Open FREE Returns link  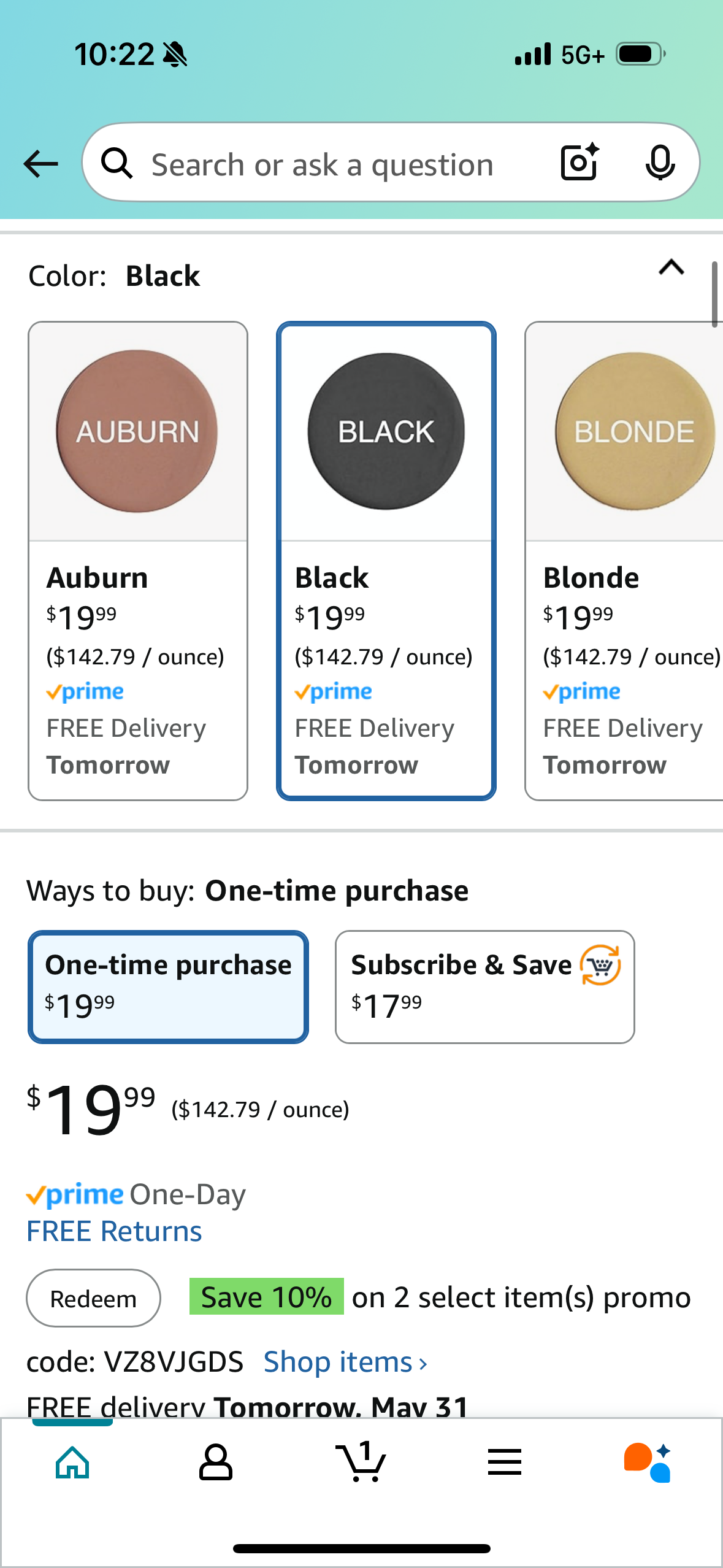114,1231
